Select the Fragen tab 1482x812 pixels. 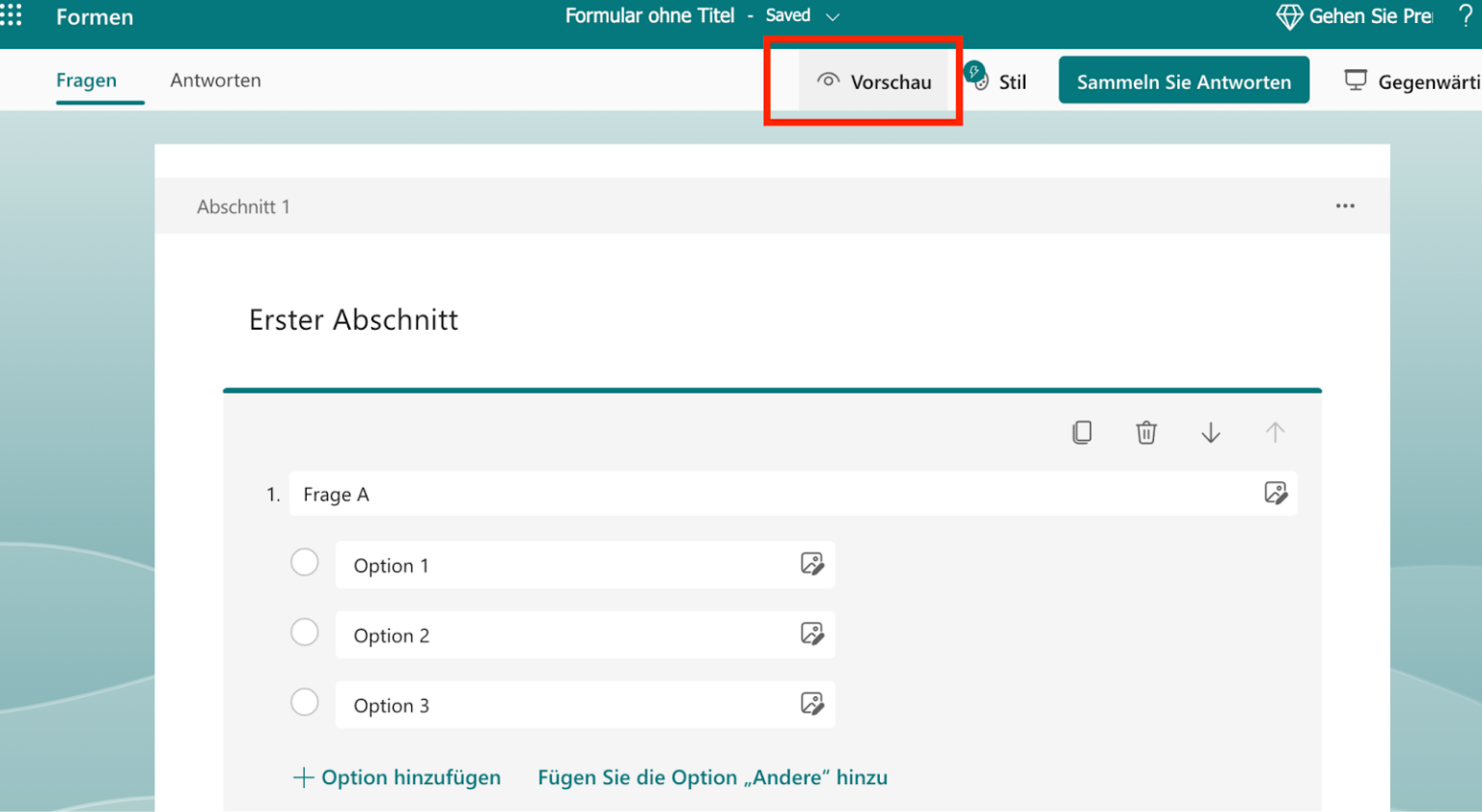86,80
